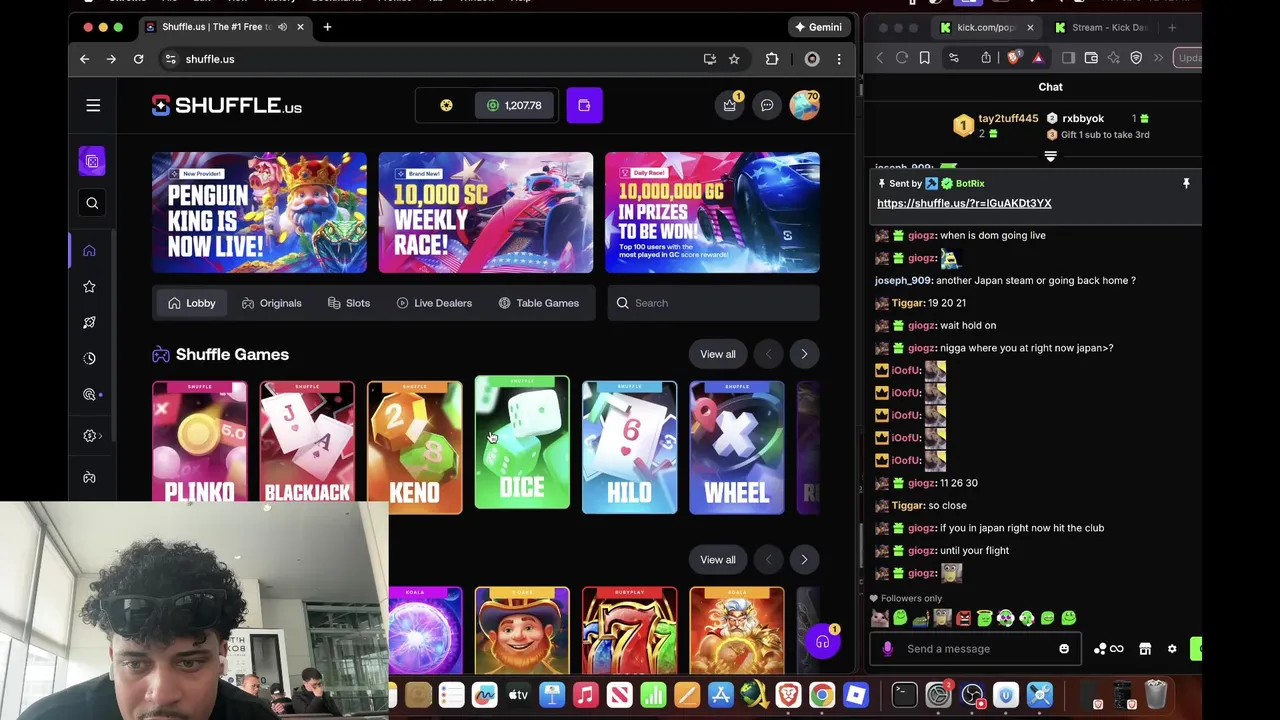Toggle the Brave sidebar panel icon

[1068, 58]
